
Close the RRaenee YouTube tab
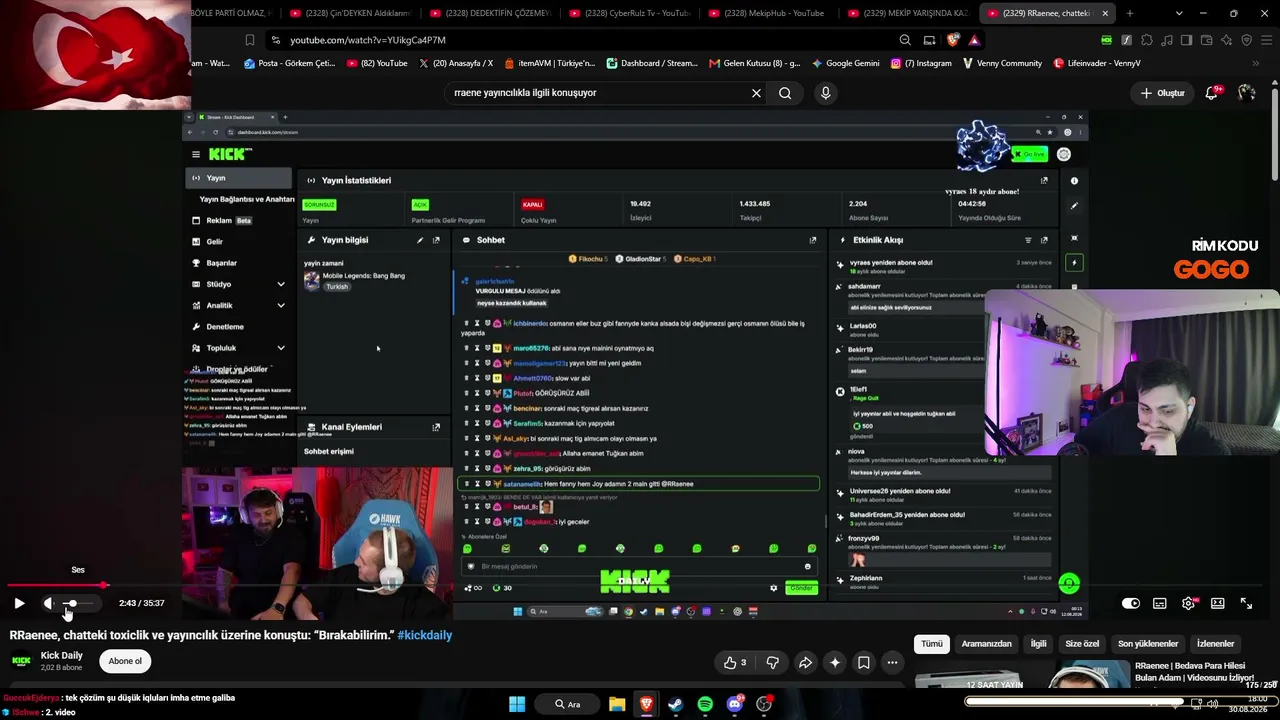(x=1106, y=13)
